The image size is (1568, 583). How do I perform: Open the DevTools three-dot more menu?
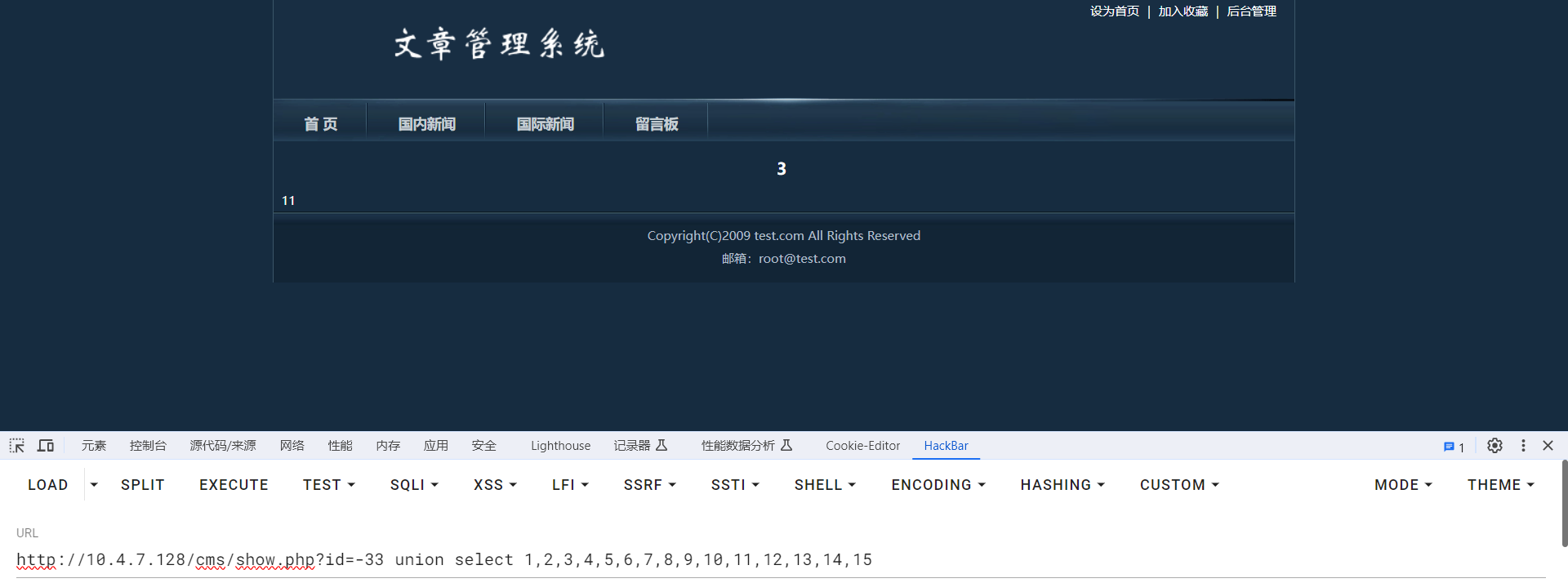click(x=1523, y=446)
